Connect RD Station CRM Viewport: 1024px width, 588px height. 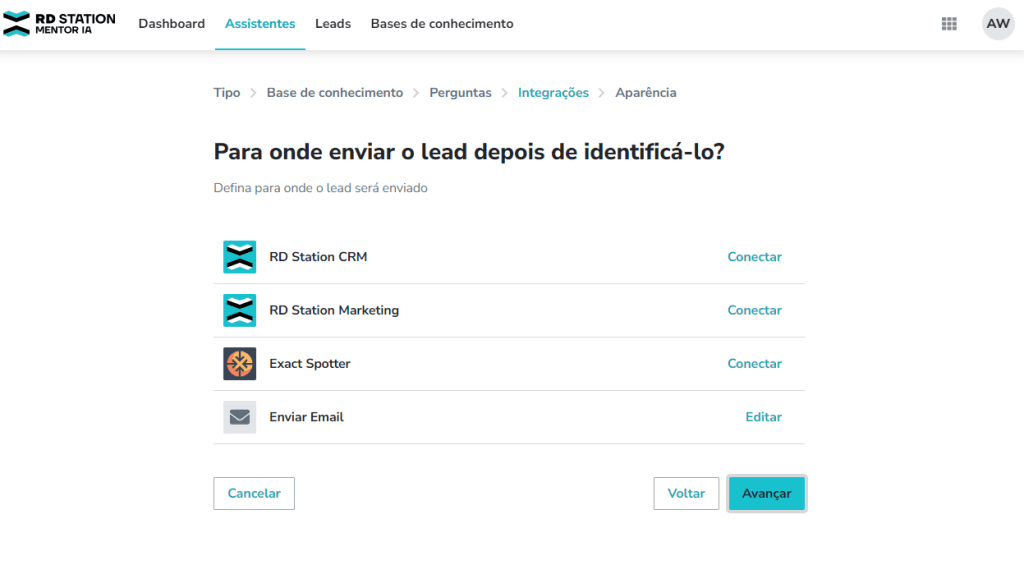click(x=754, y=257)
